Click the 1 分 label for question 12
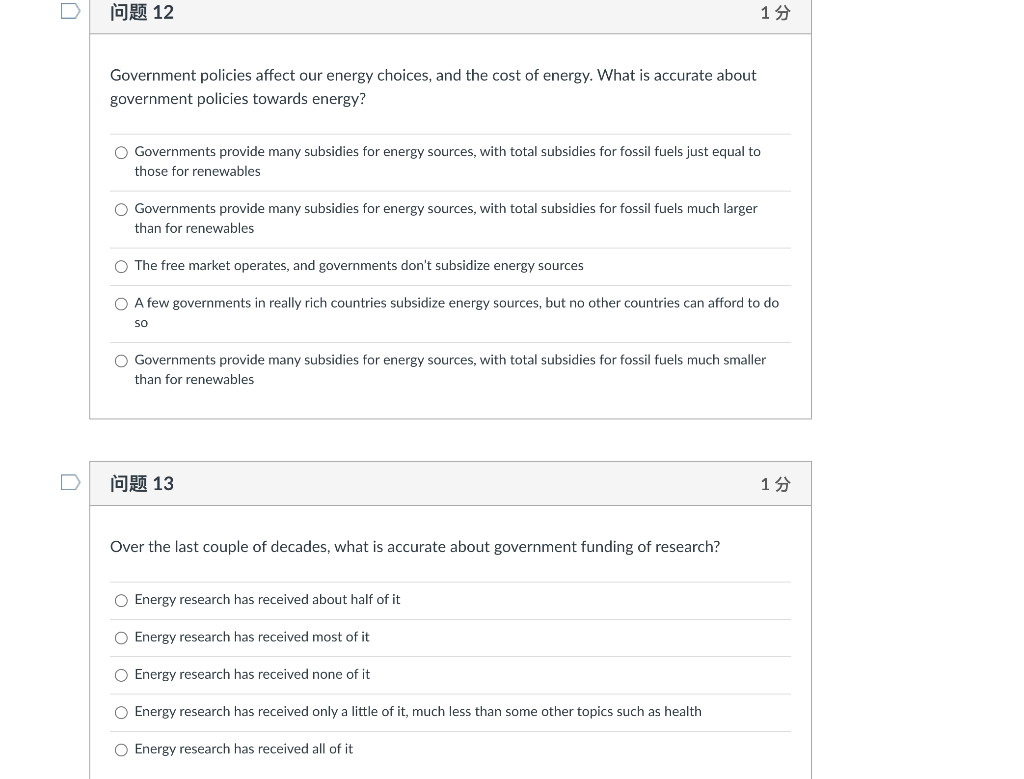Screen dimensions: 1024x779 [x=774, y=13]
